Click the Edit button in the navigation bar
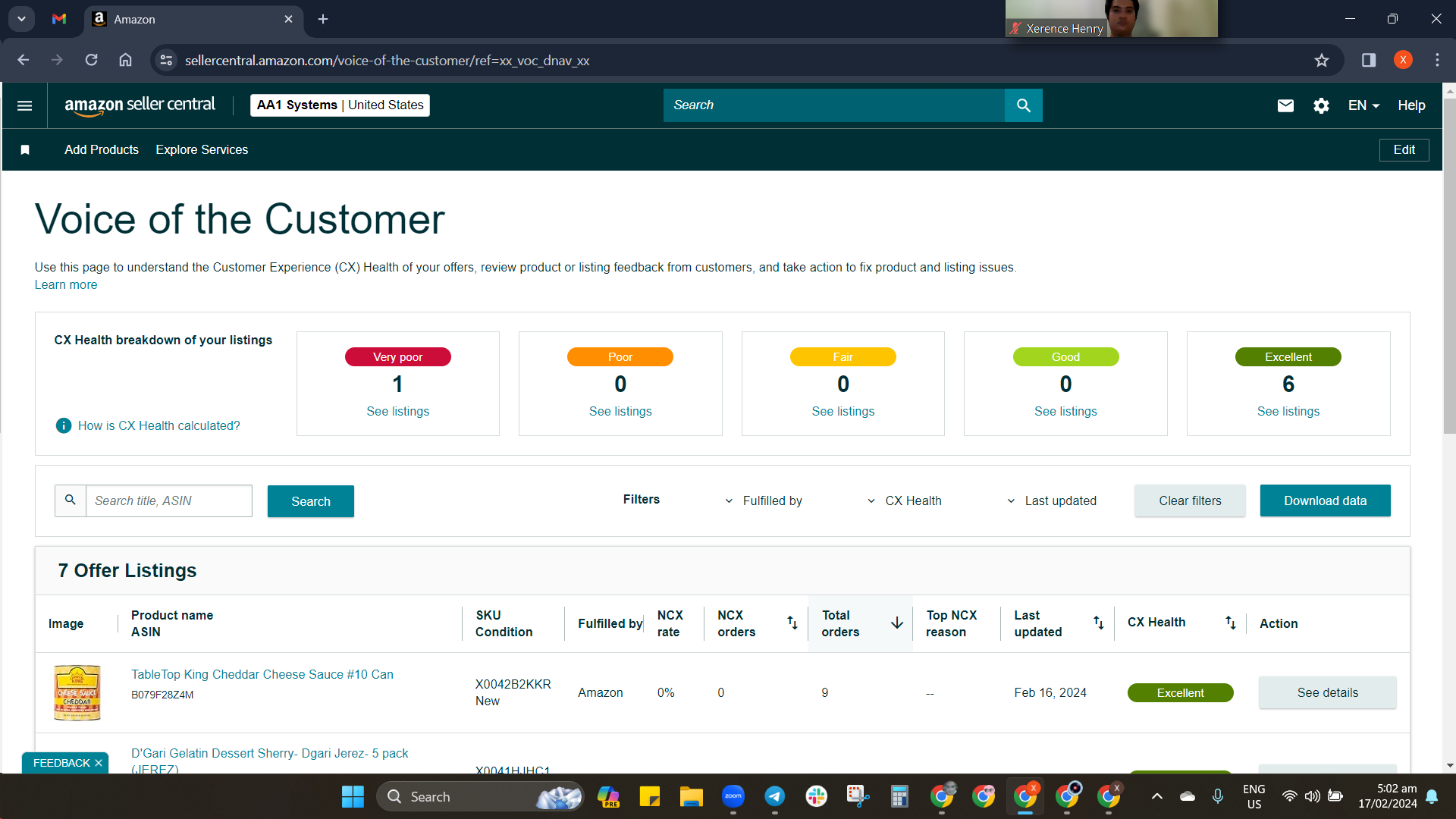This screenshot has height=819, width=1456. click(1404, 150)
